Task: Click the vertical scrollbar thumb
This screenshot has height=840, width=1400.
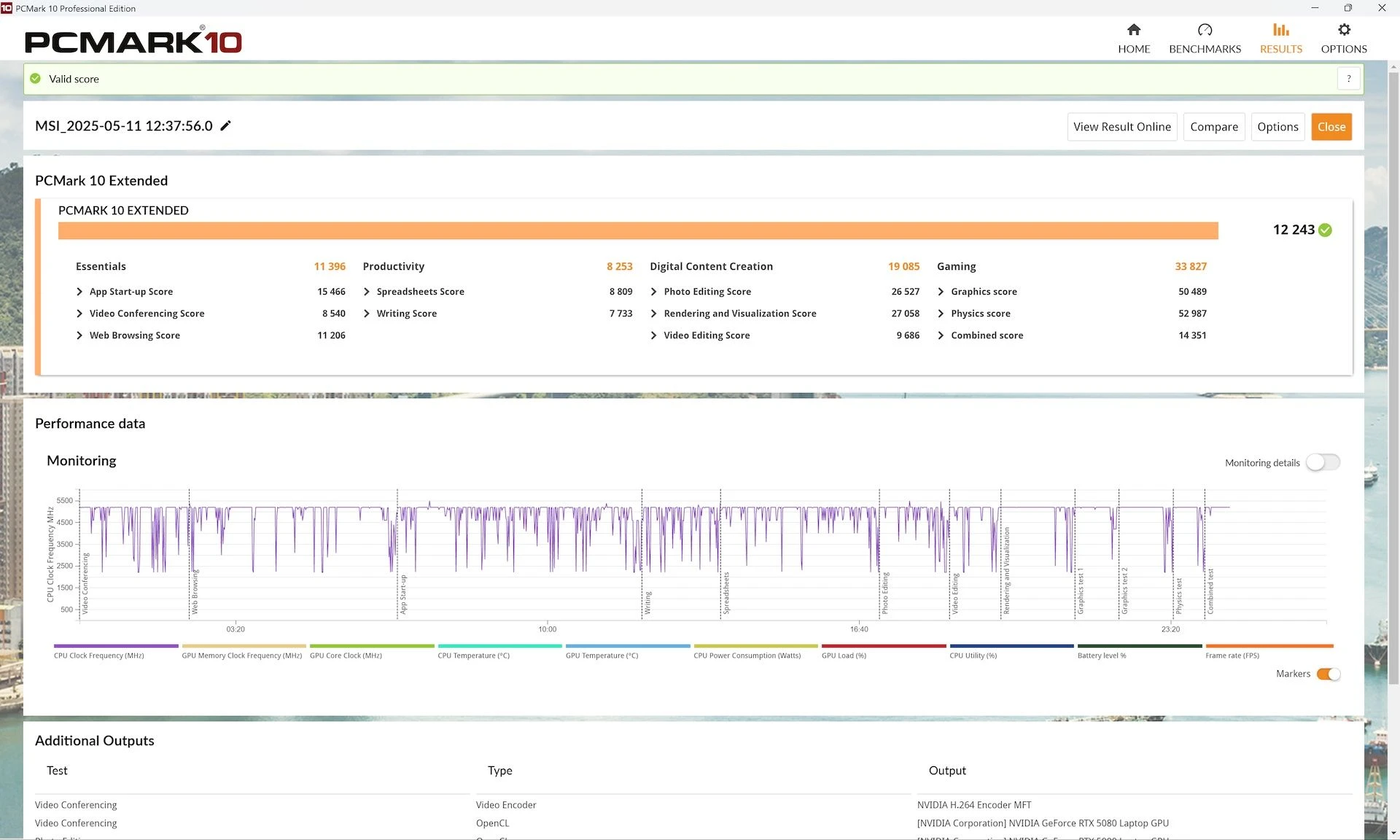Action: 1393,377
